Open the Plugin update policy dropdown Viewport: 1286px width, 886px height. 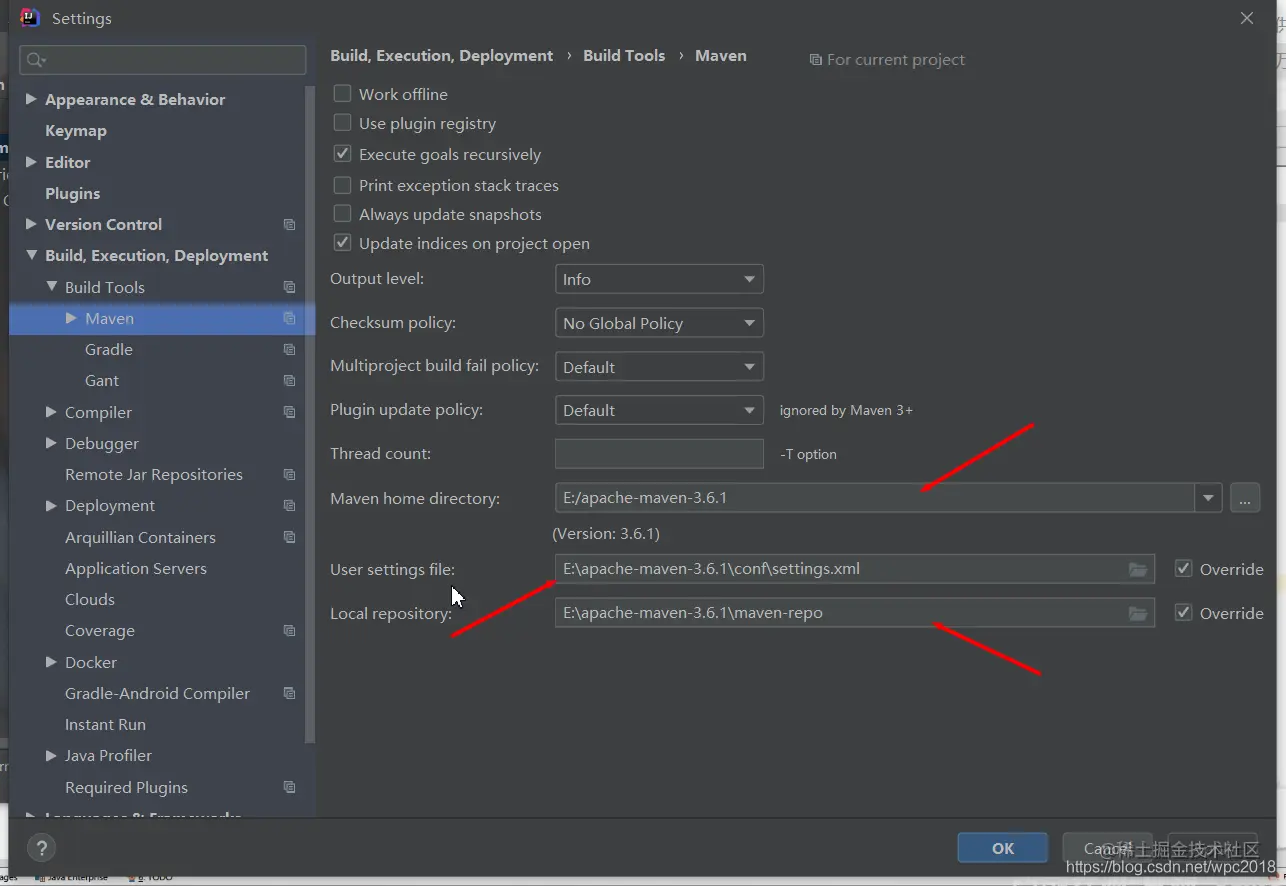tap(659, 410)
